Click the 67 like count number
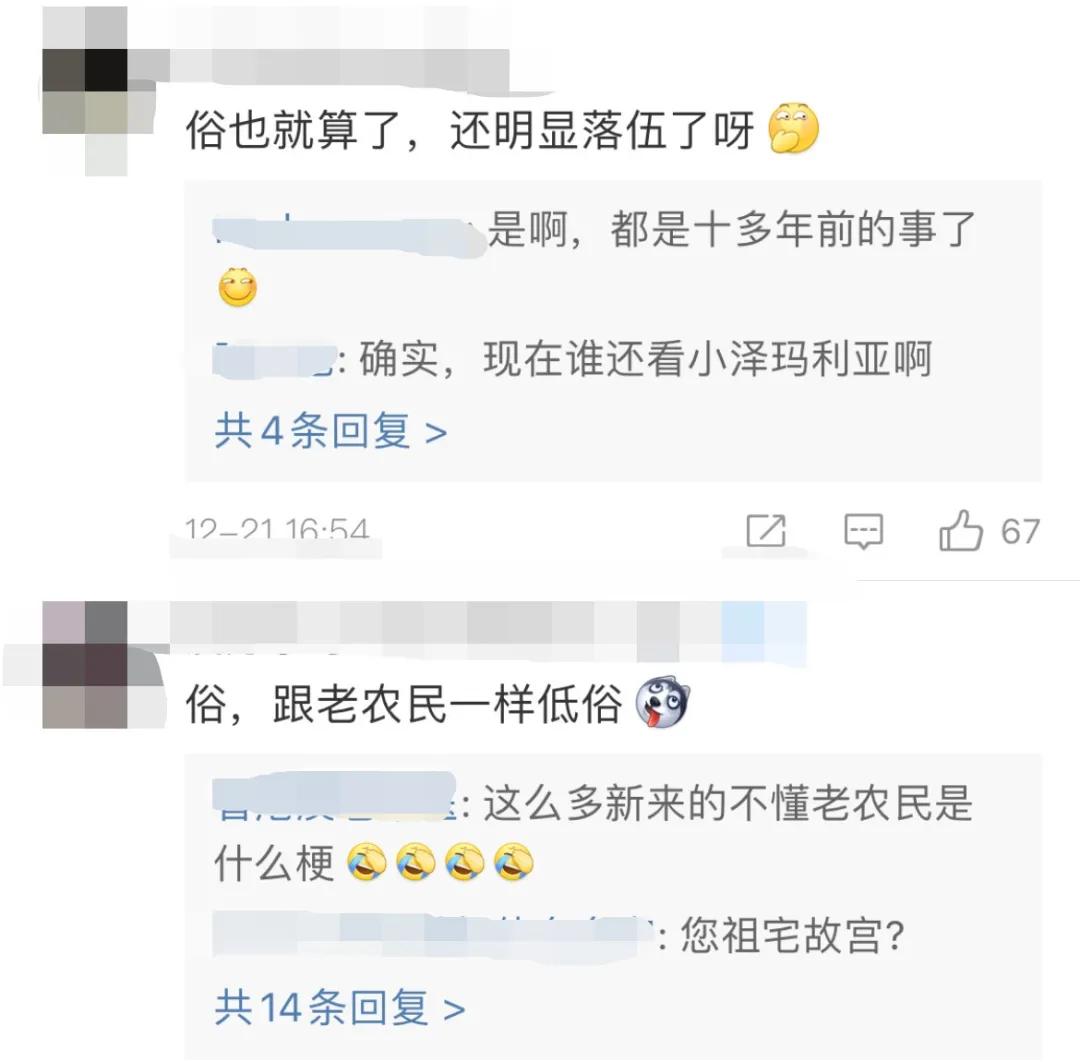 click(1020, 532)
